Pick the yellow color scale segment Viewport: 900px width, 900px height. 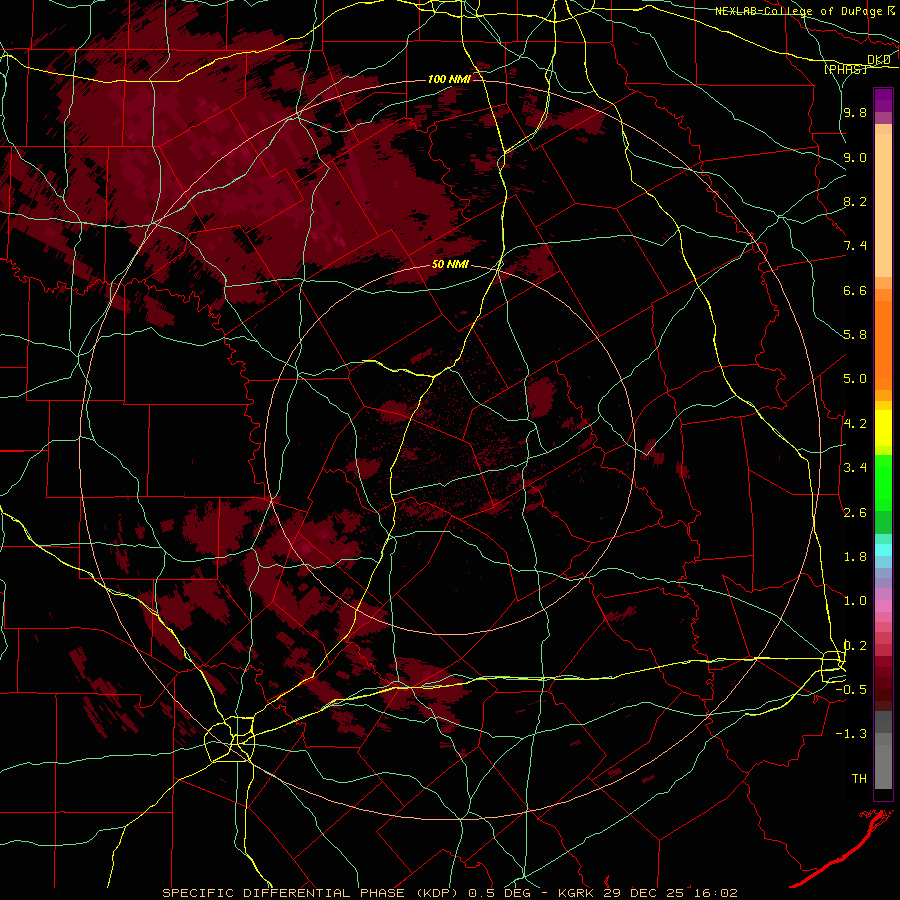click(883, 428)
